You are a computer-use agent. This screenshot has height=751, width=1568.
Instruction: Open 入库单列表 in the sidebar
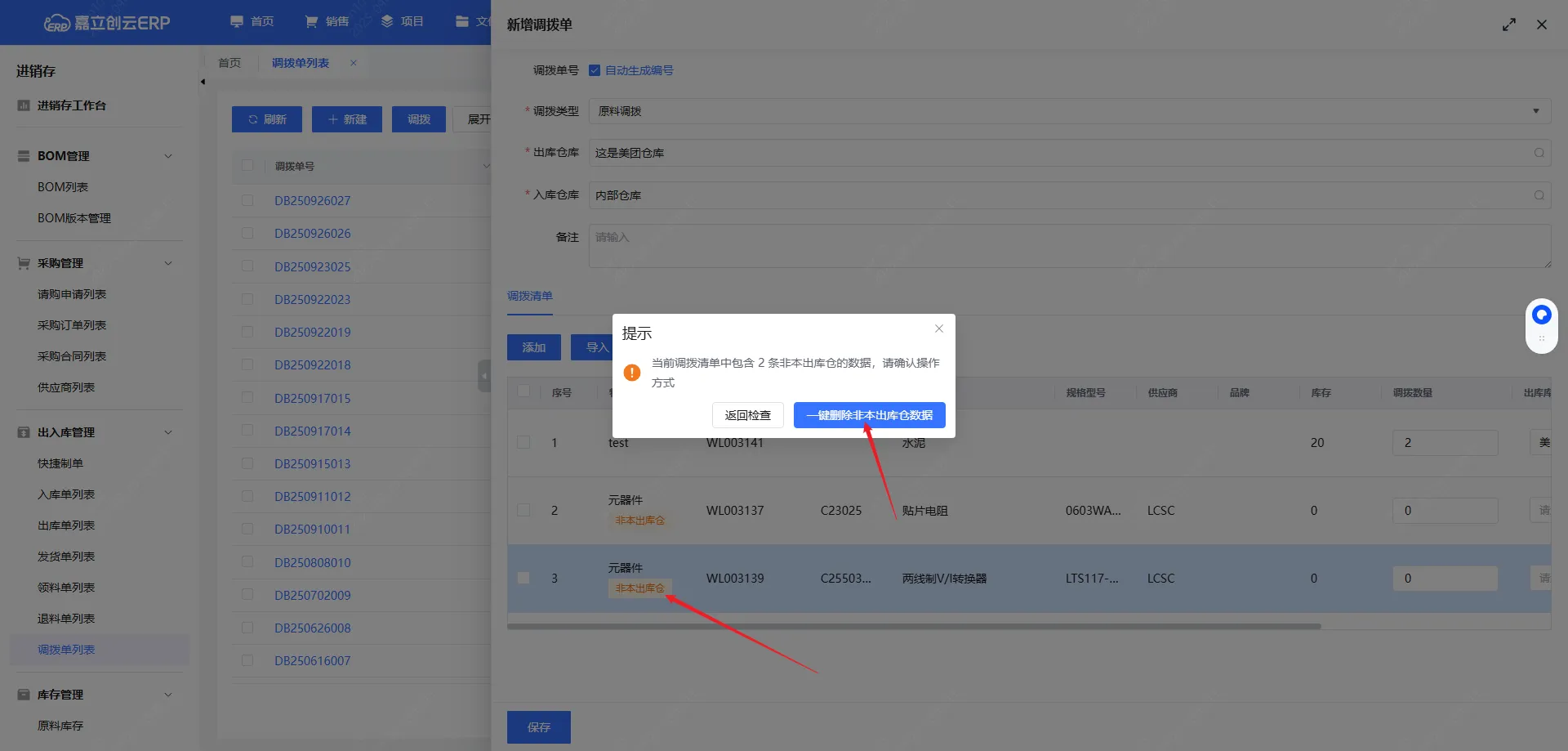(66, 494)
